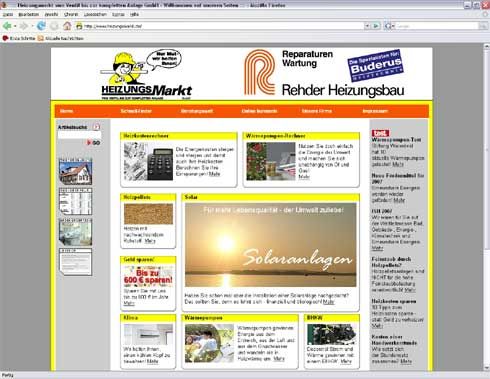Click the BHKW box image
This screenshot has width=490, height=379.
coord(331,334)
